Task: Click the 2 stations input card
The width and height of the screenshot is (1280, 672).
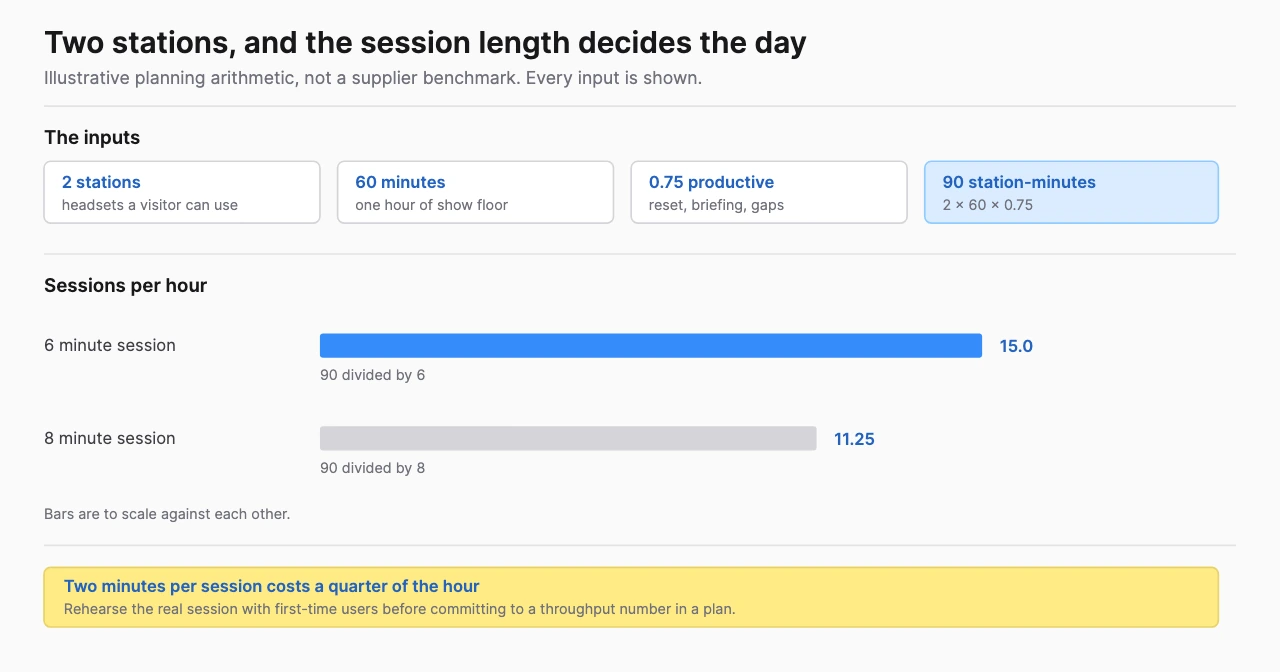Action: (x=182, y=192)
